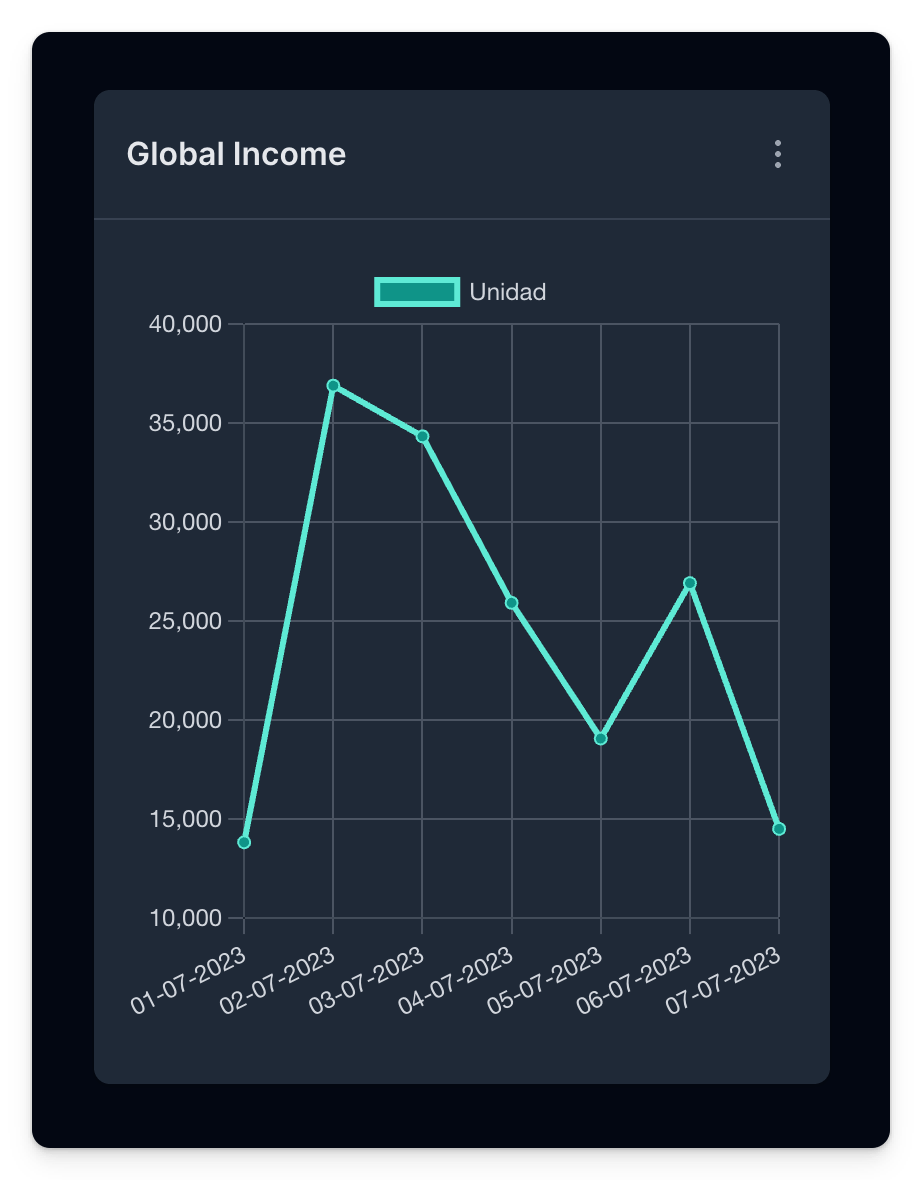The image size is (922, 1180).
Task: Select the data point marker for 04-07-2023
Action: [512, 602]
